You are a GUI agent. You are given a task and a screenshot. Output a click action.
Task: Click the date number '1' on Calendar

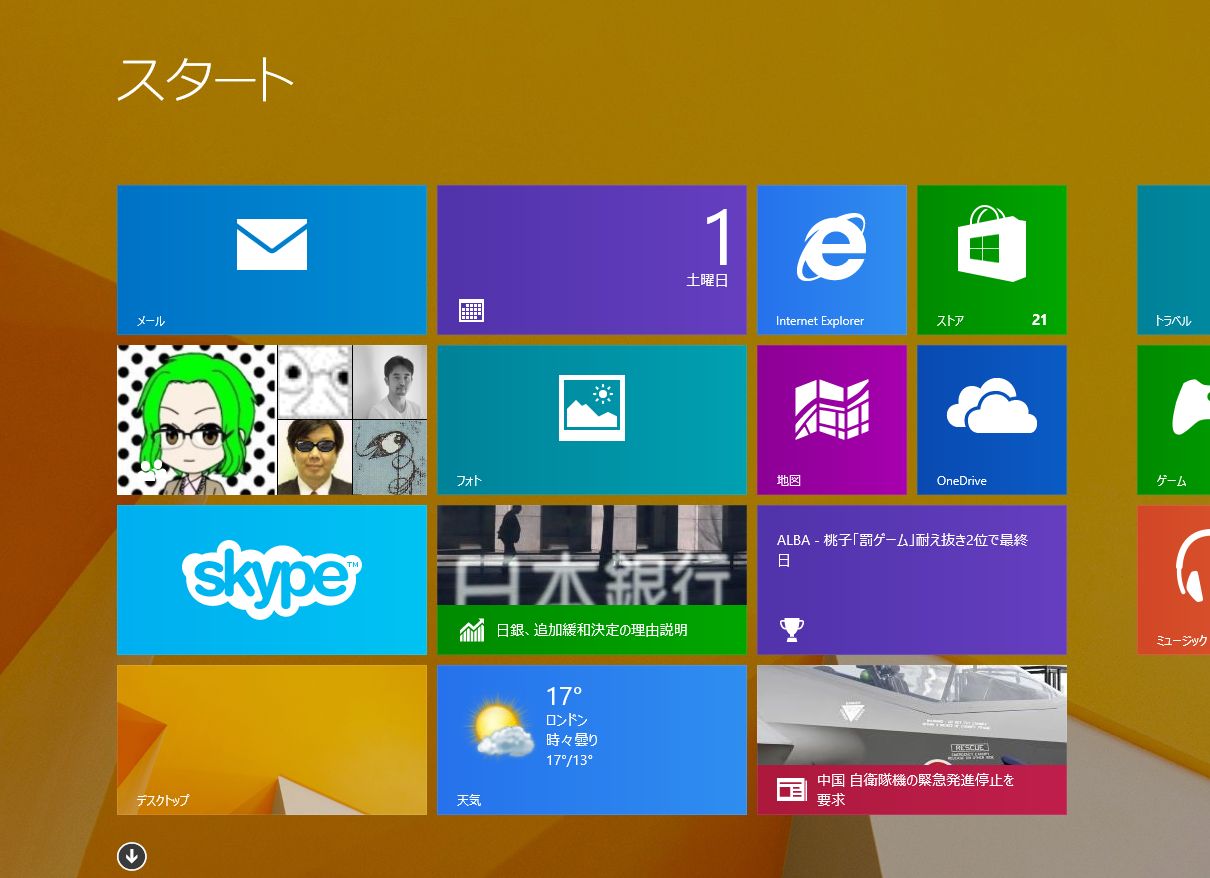pos(719,238)
